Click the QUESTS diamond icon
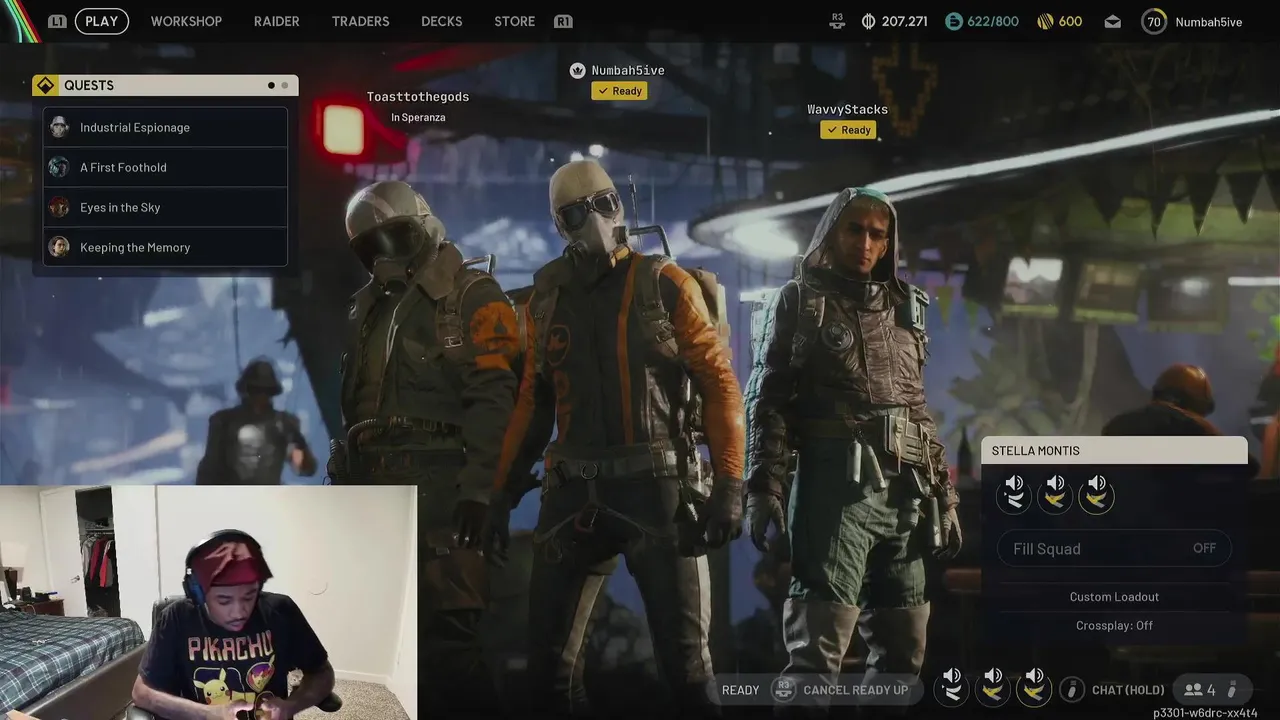The height and width of the screenshot is (720, 1280). tap(45, 85)
